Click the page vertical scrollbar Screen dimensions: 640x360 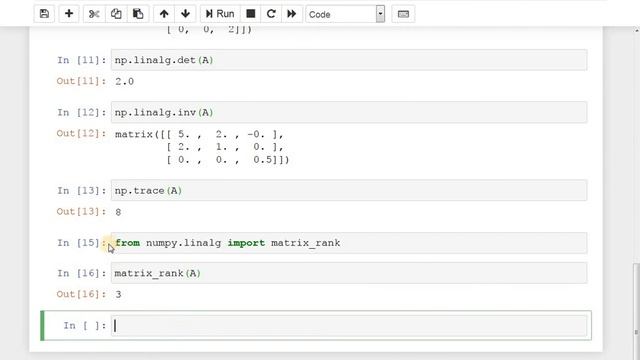point(636,310)
